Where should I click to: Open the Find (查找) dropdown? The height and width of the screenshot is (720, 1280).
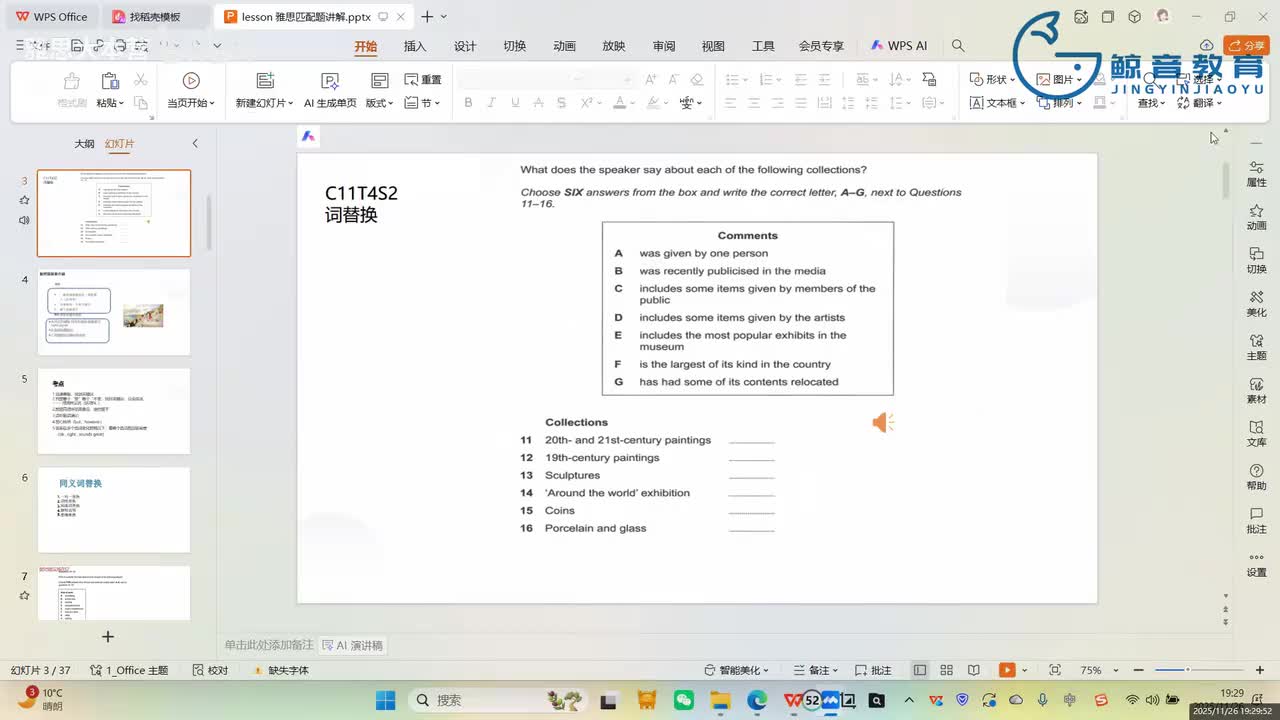click(1151, 103)
